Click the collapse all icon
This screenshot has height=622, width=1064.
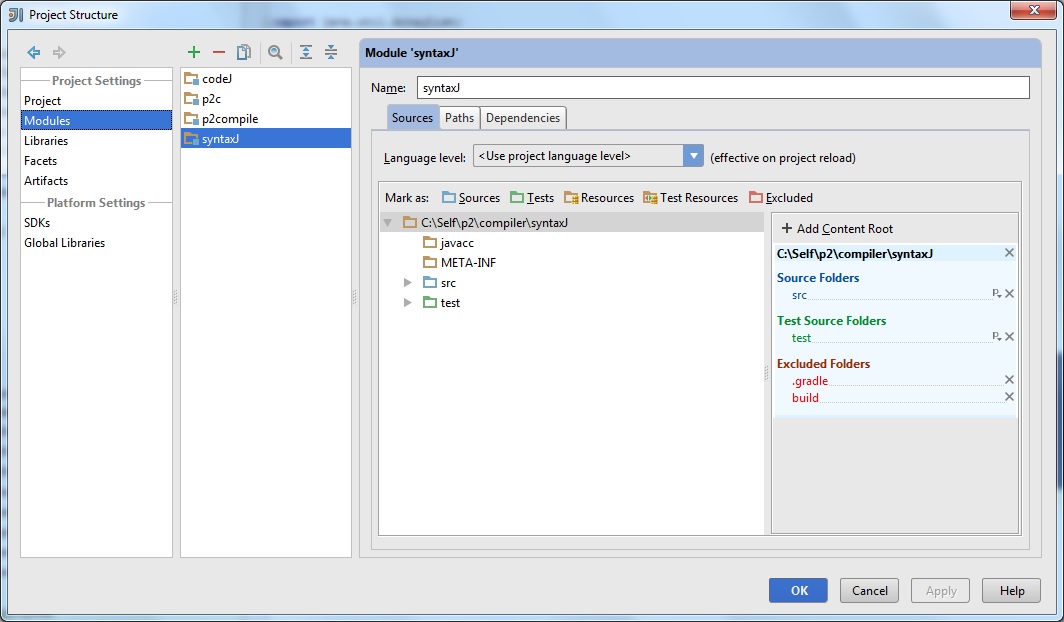331,52
